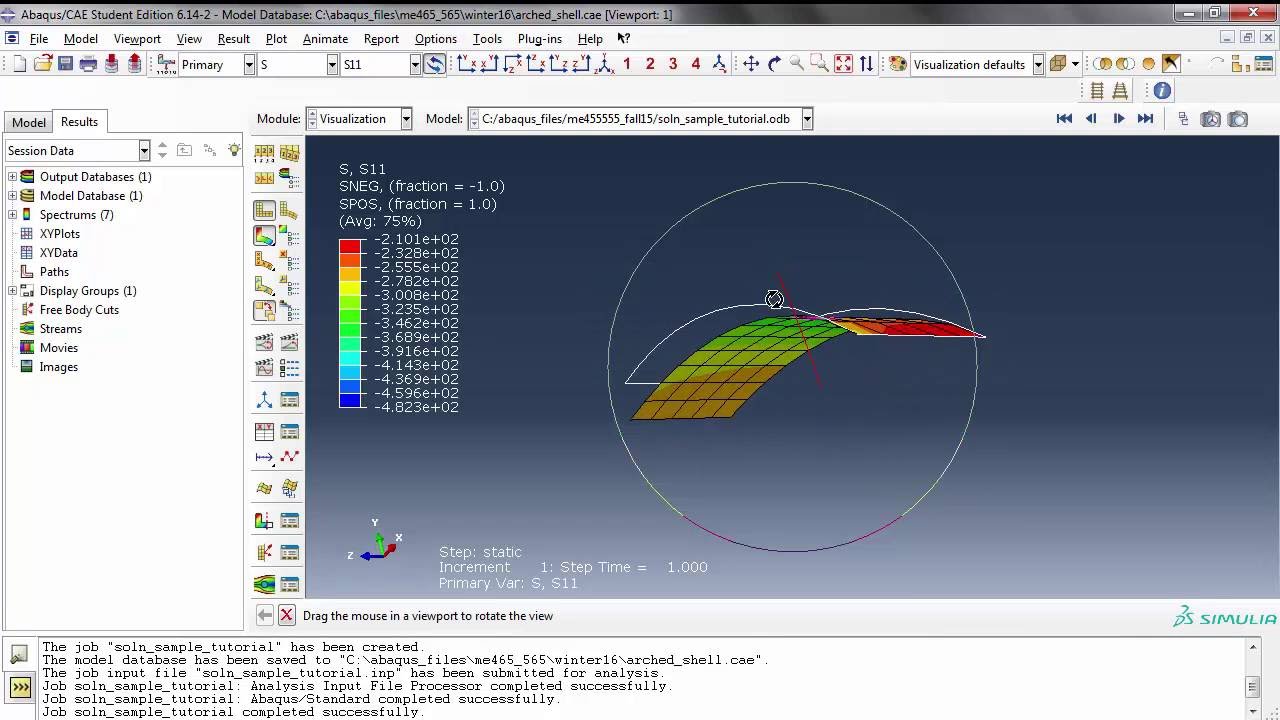1280x720 pixels.
Task: Open the Viewport menu
Action: (x=137, y=38)
